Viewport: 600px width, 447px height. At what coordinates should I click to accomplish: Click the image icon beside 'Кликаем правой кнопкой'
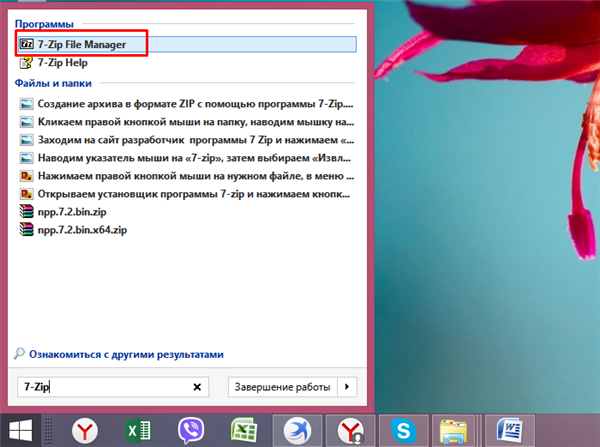[26, 122]
